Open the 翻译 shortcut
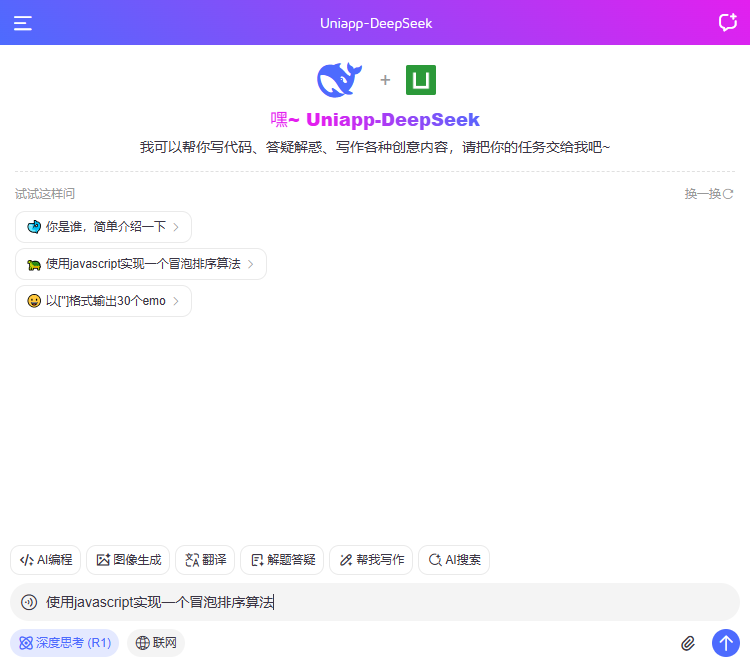The height and width of the screenshot is (667, 750). click(205, 560)
